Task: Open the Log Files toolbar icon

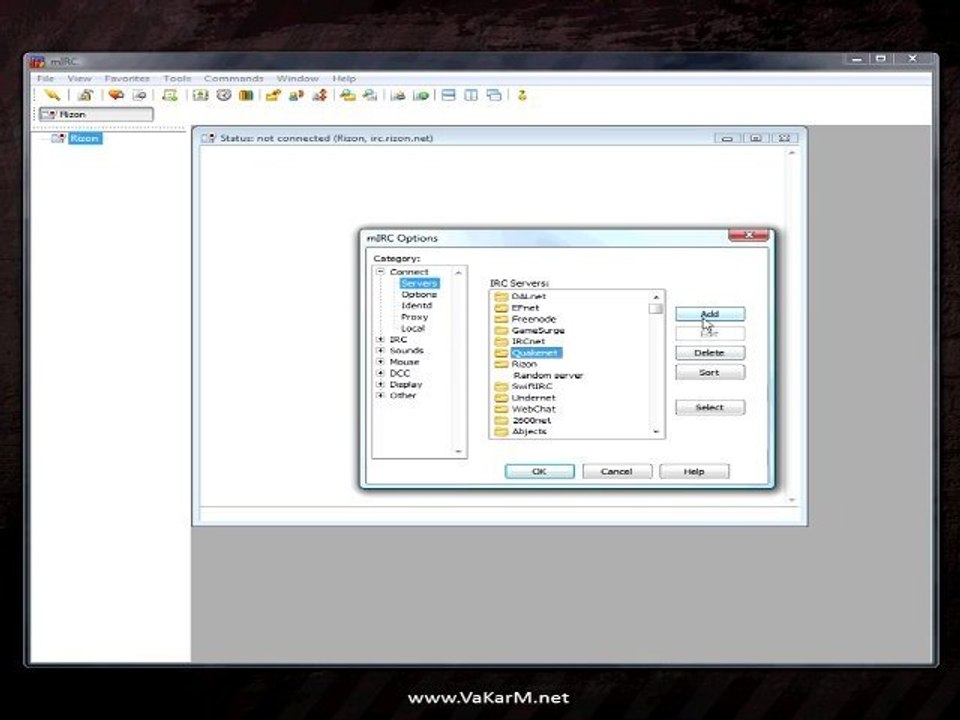Action: click(370, 95)
